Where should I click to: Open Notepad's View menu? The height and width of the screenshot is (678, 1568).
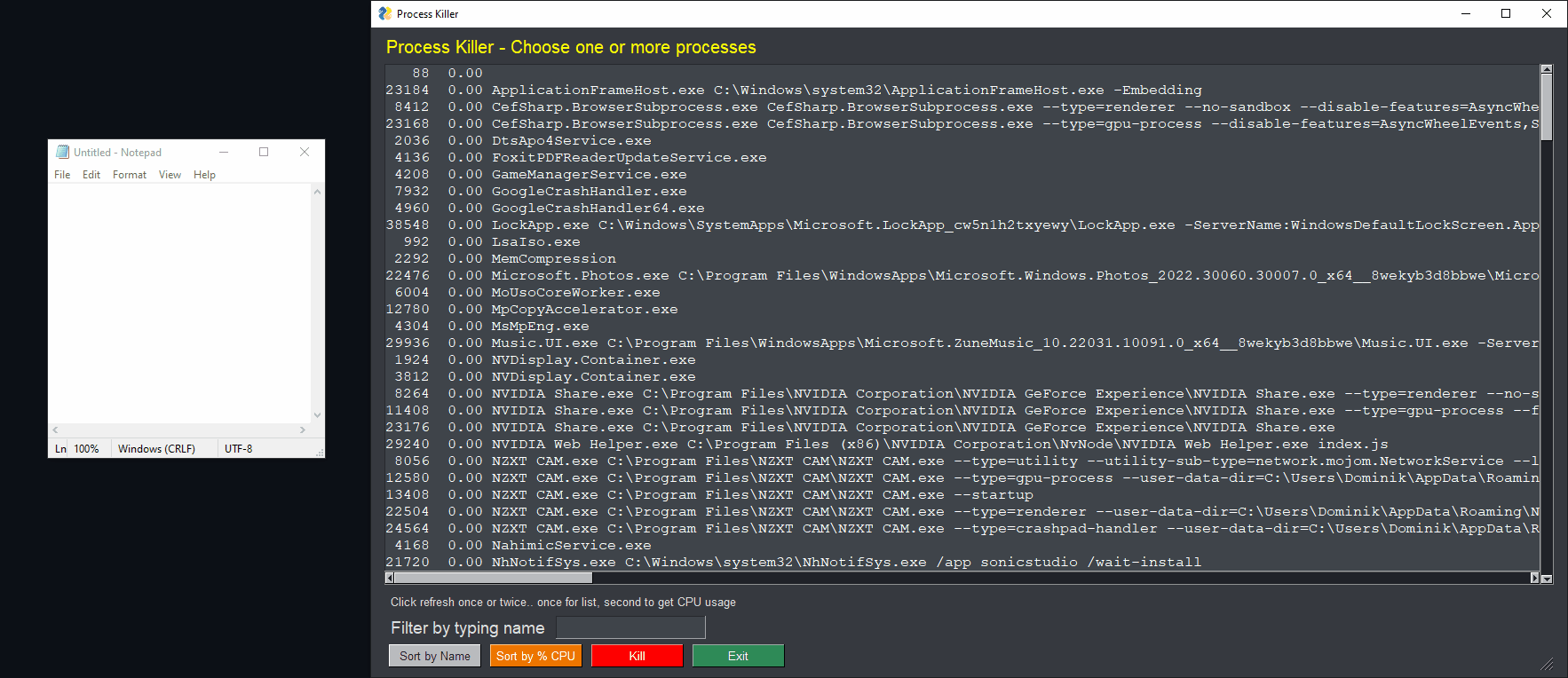(x=170, y=175)
